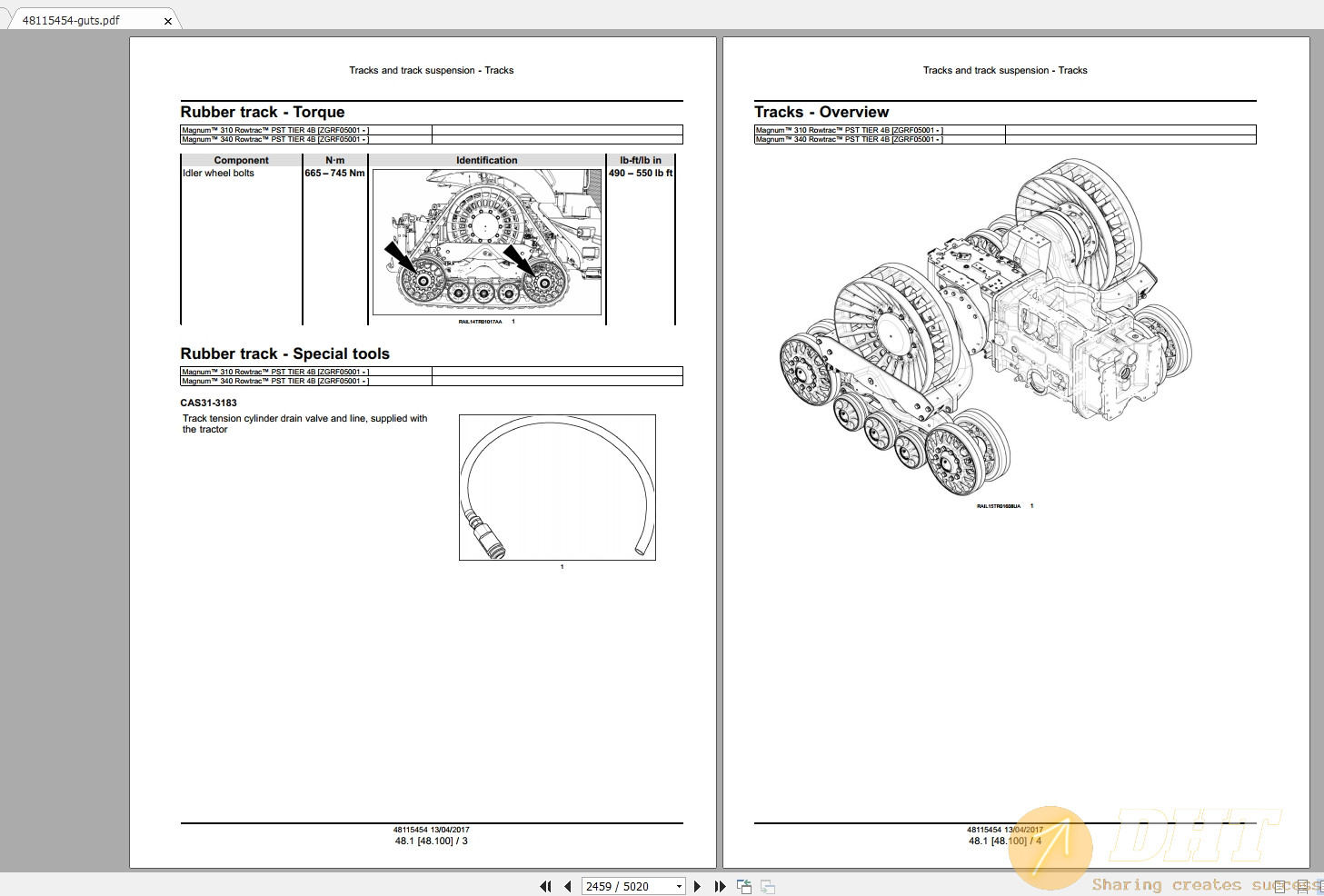Image resolution: width=1324 pixels, height=896 pixels.
Task: Click the previous view history icon
Action: [744, 885]
